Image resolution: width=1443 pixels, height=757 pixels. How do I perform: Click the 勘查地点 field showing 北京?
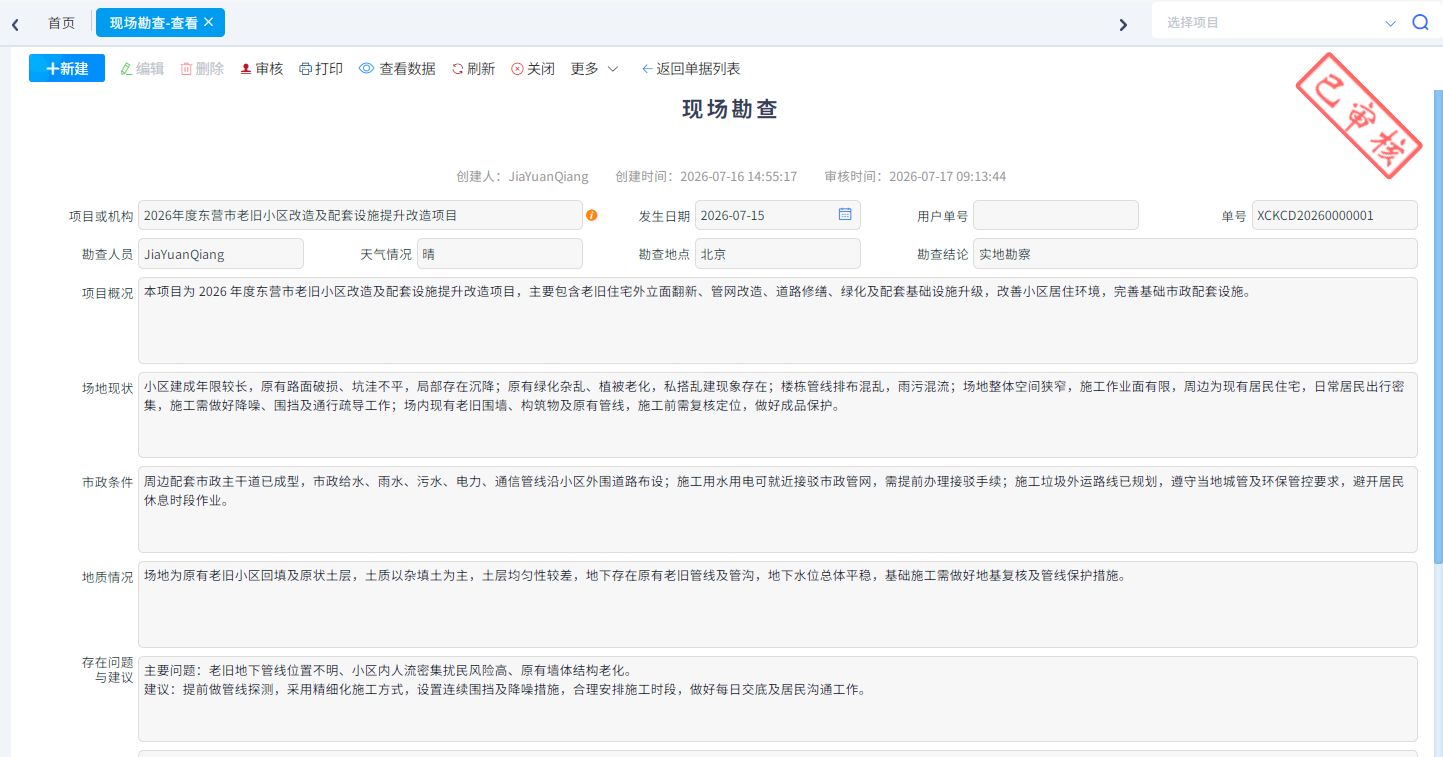tap(778, 254)
